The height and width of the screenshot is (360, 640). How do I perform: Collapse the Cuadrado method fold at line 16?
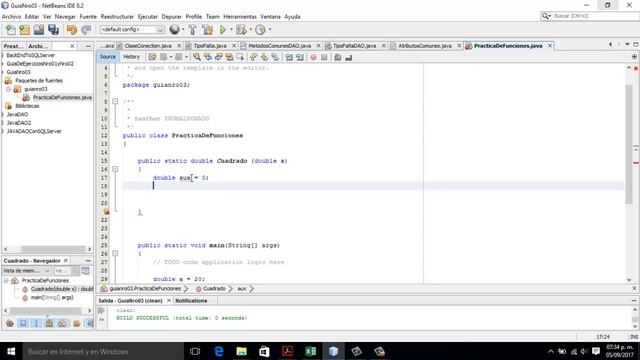tap(115, 169)
